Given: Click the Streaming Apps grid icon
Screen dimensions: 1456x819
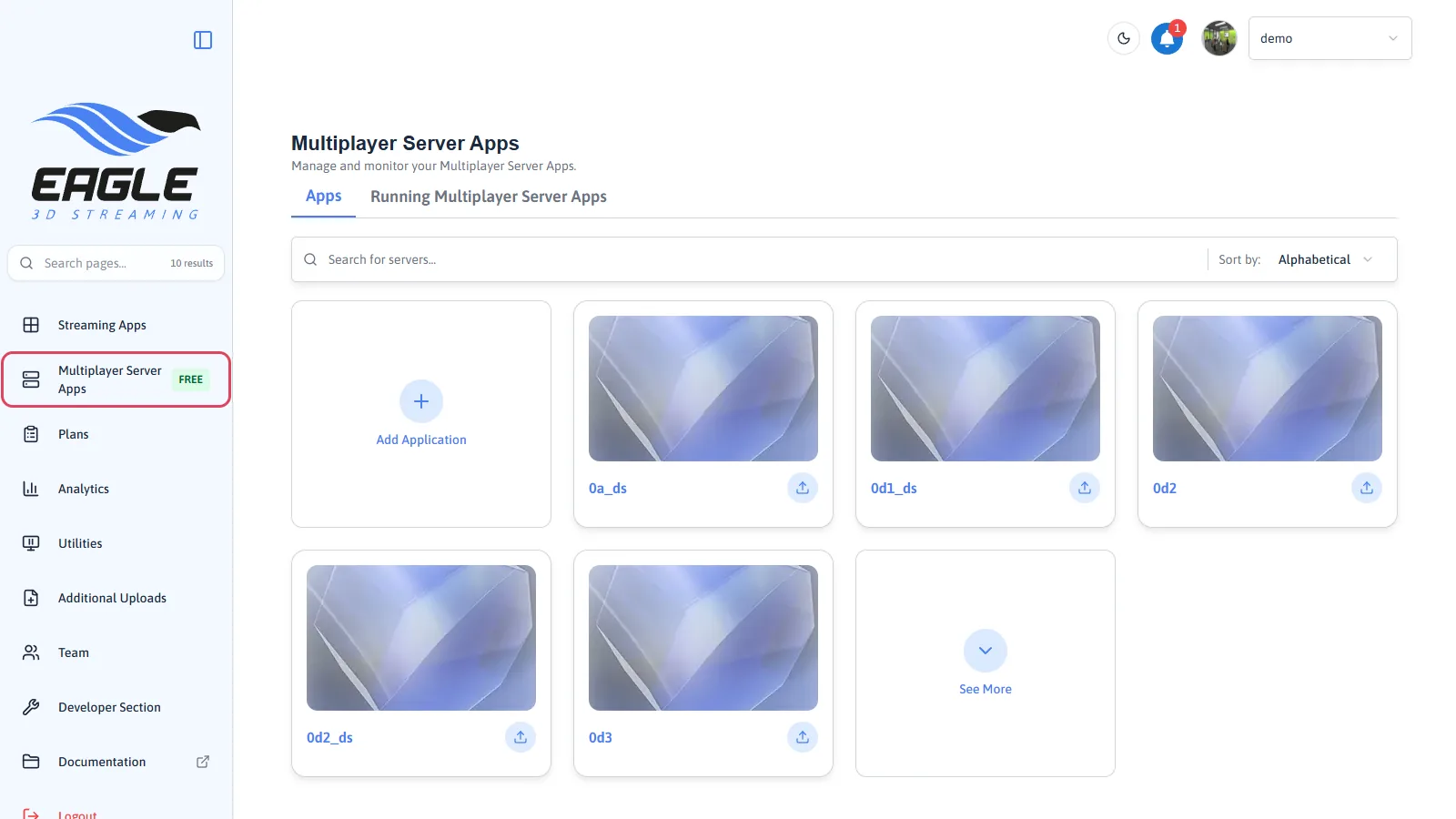Looking at the screenshot, I should pos(31,325).
